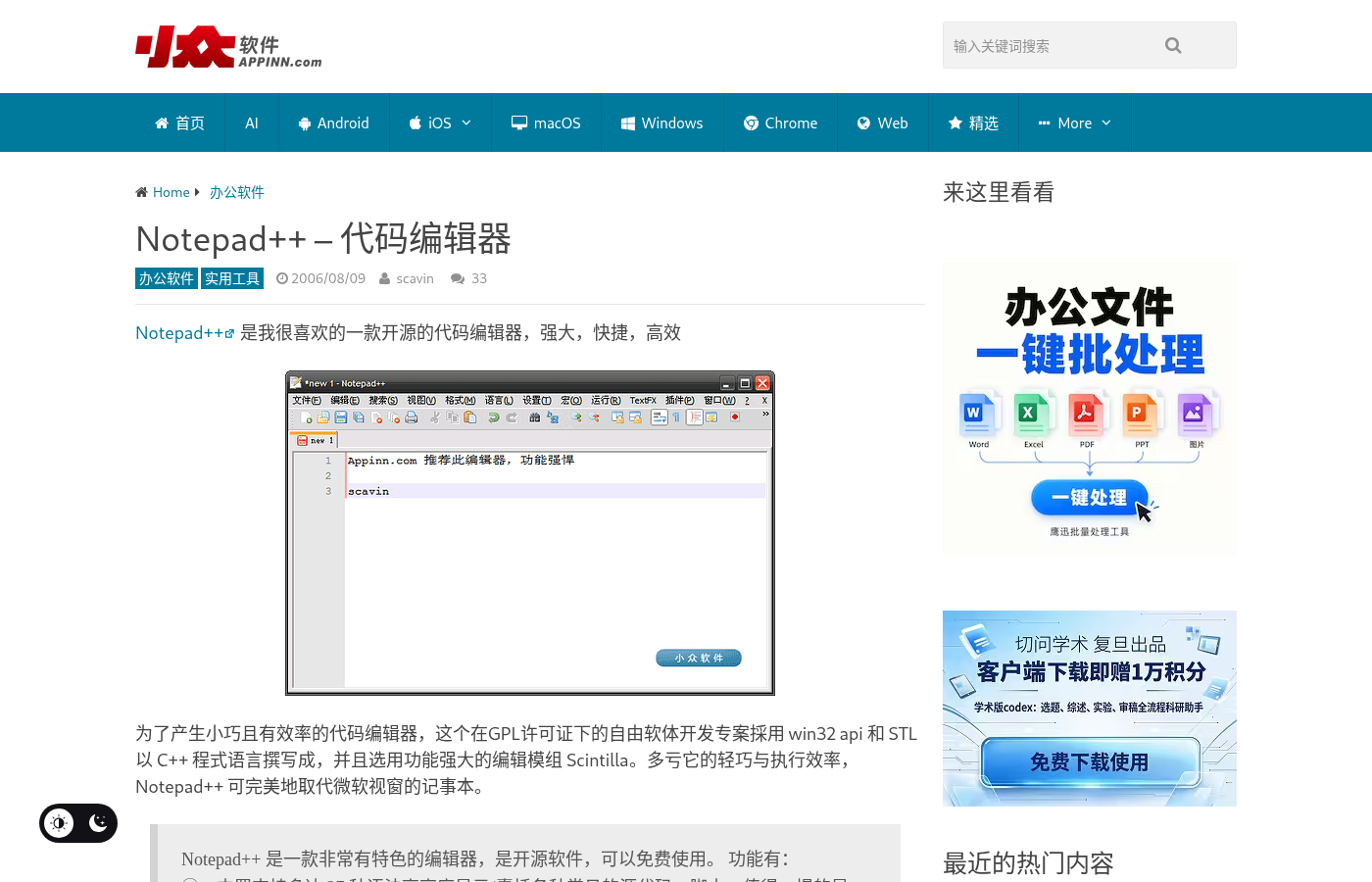Click the star icon beside 精选
Viewport: 1372px width, 882px height.
pos(955,122)
